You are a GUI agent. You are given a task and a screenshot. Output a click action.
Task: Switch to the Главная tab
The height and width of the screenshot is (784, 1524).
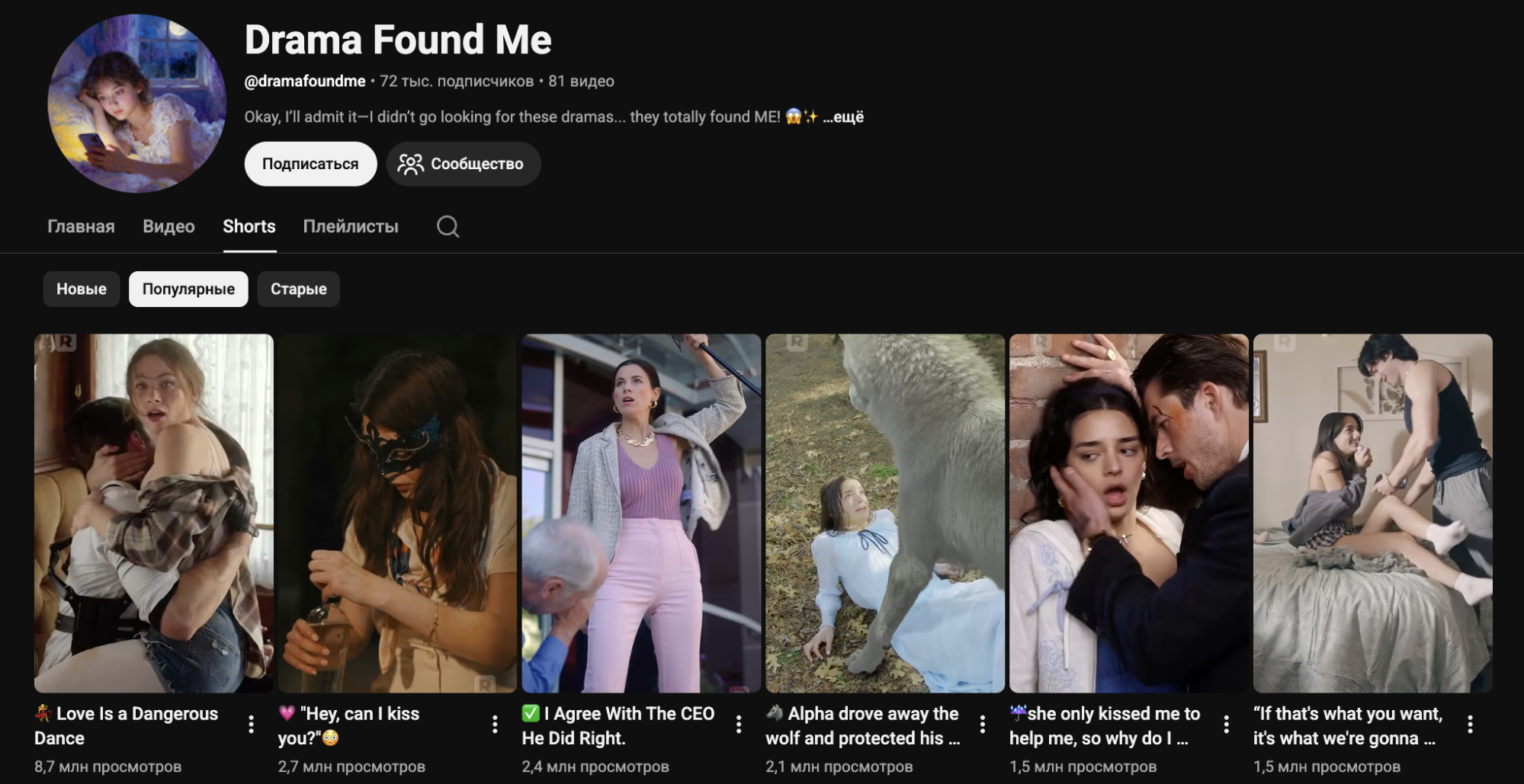81,226
